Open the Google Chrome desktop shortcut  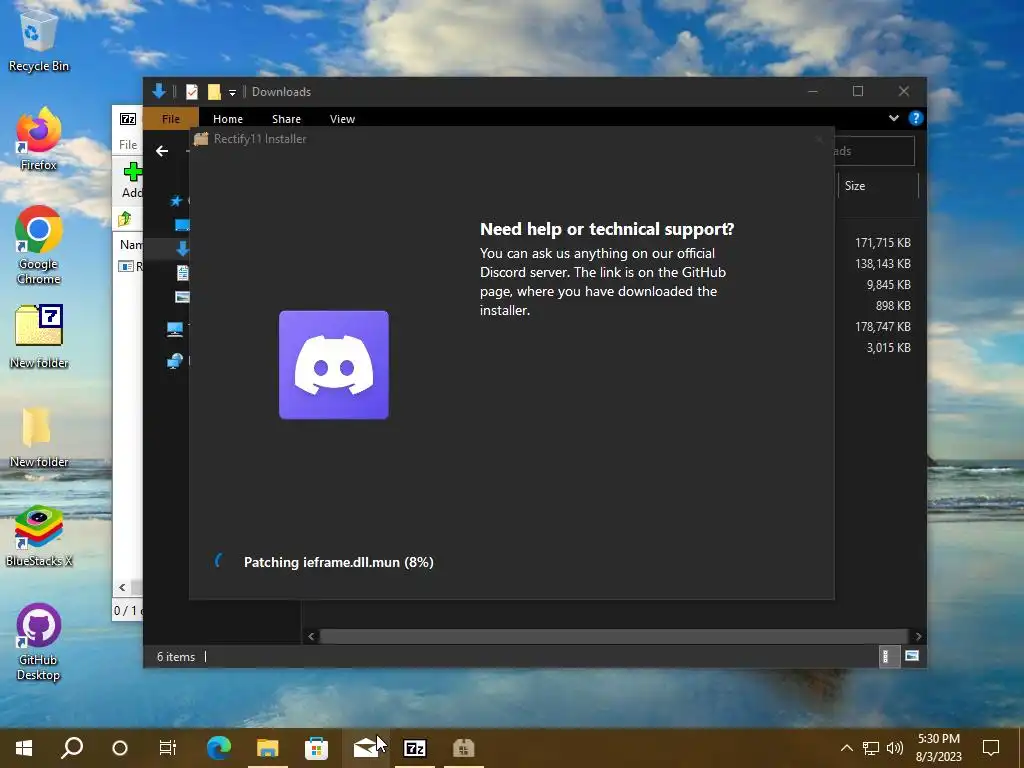(x=39, y=245)
